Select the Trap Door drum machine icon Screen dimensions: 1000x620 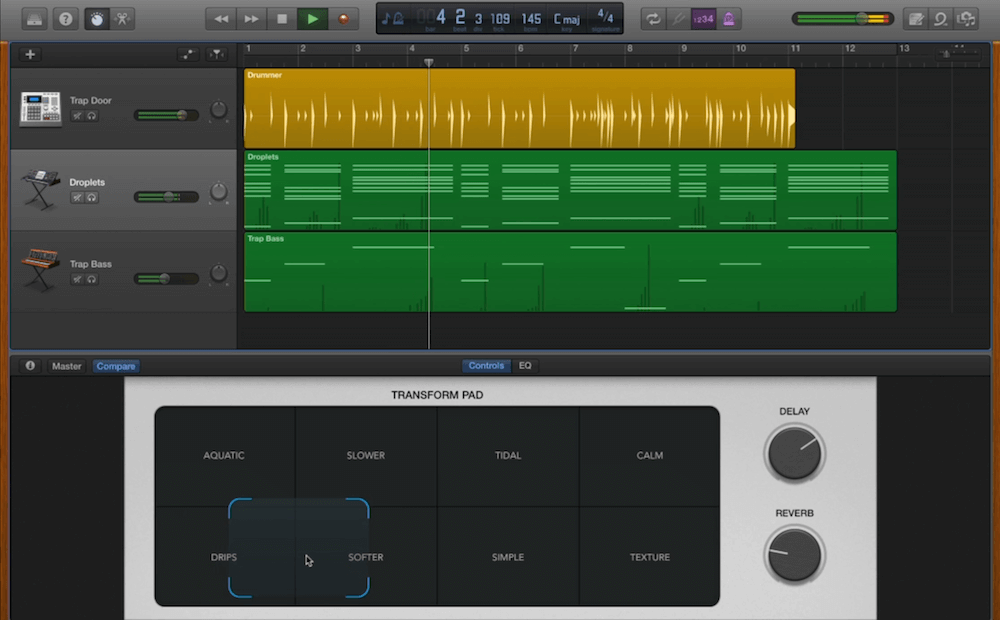tap(40, 108)
